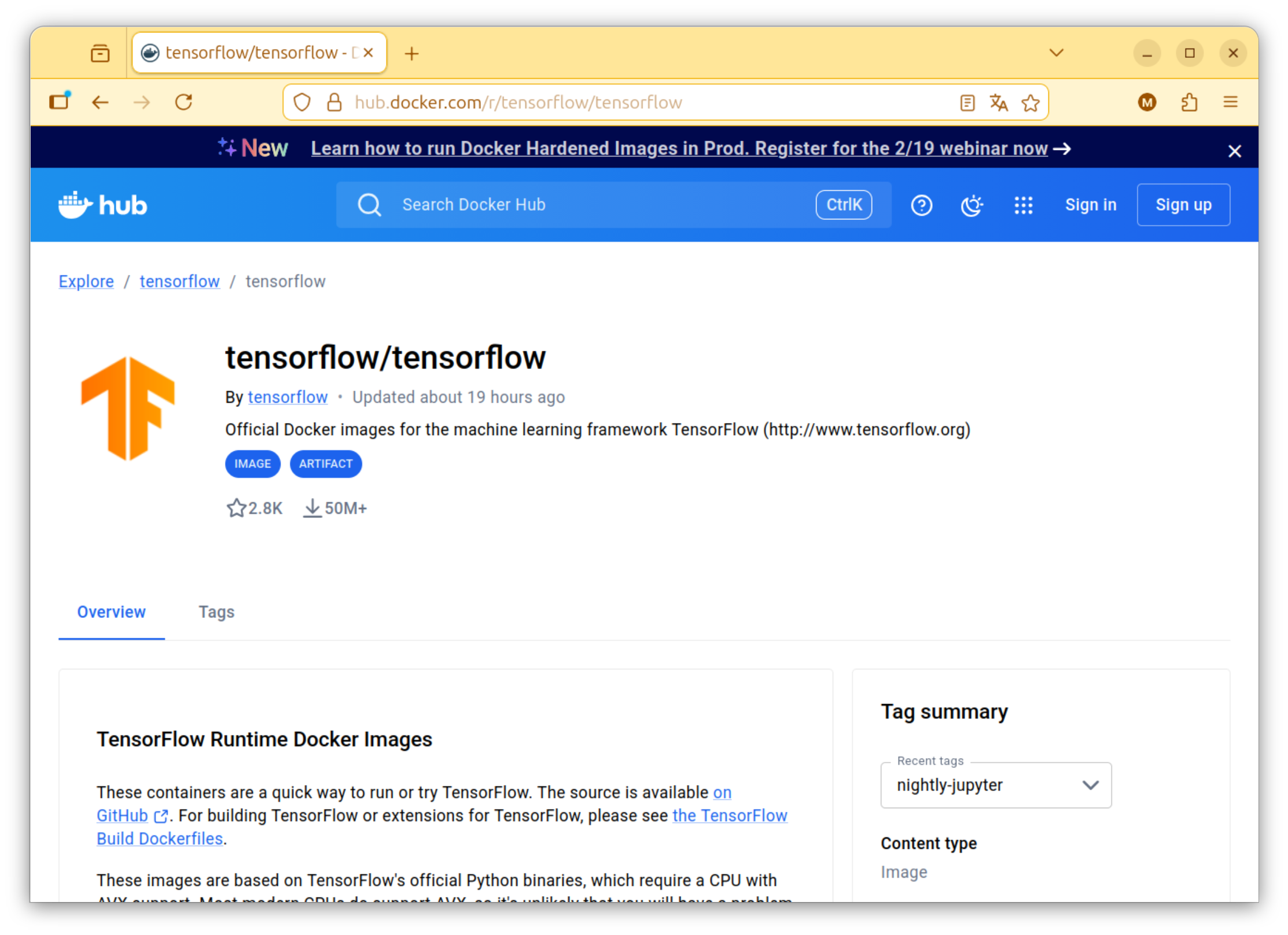The width and height of the screenshot is (1288, 935).
Task: Open the browser extensions icon
Action: (1189, 102)
